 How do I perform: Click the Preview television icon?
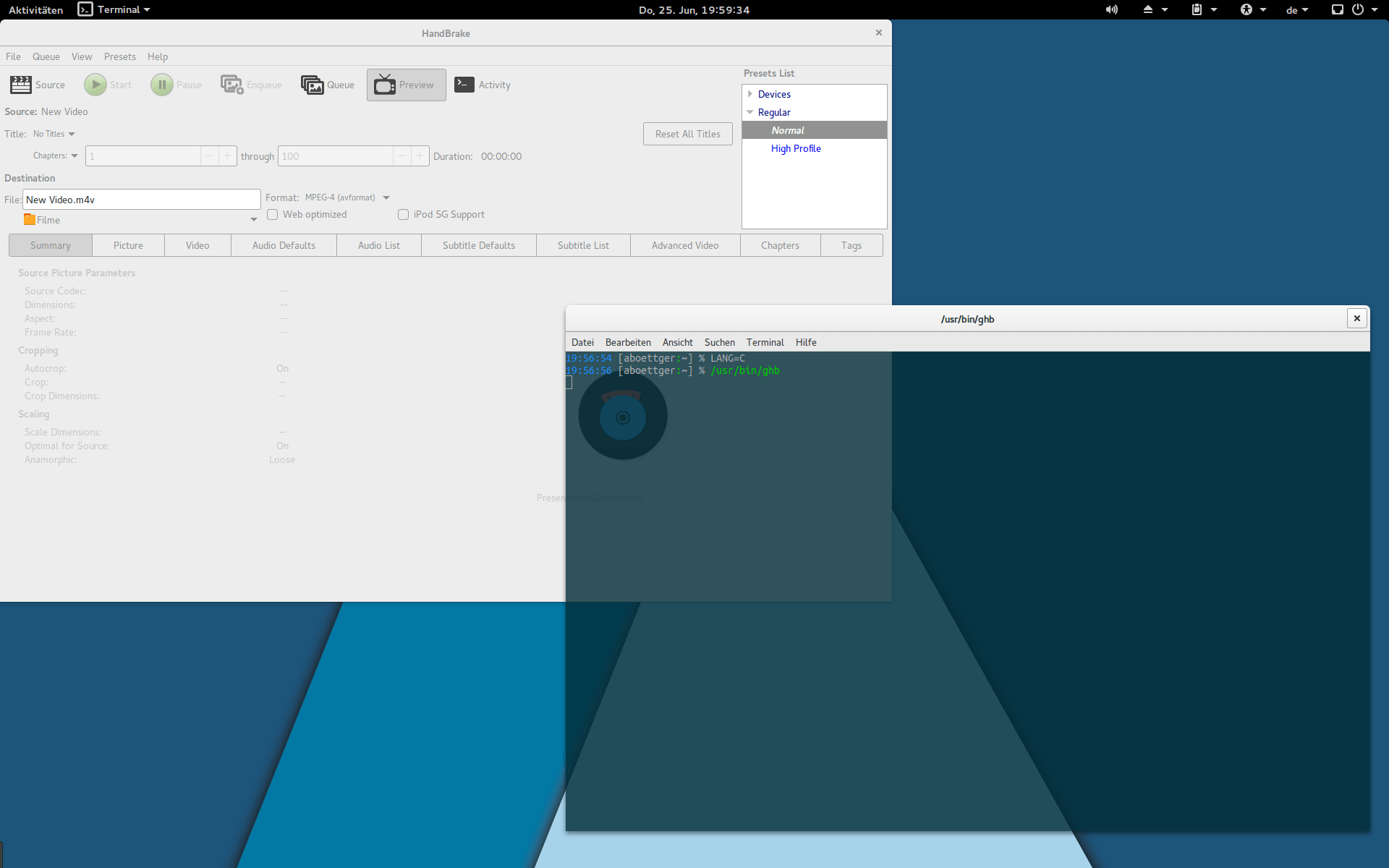coord(385,85)
